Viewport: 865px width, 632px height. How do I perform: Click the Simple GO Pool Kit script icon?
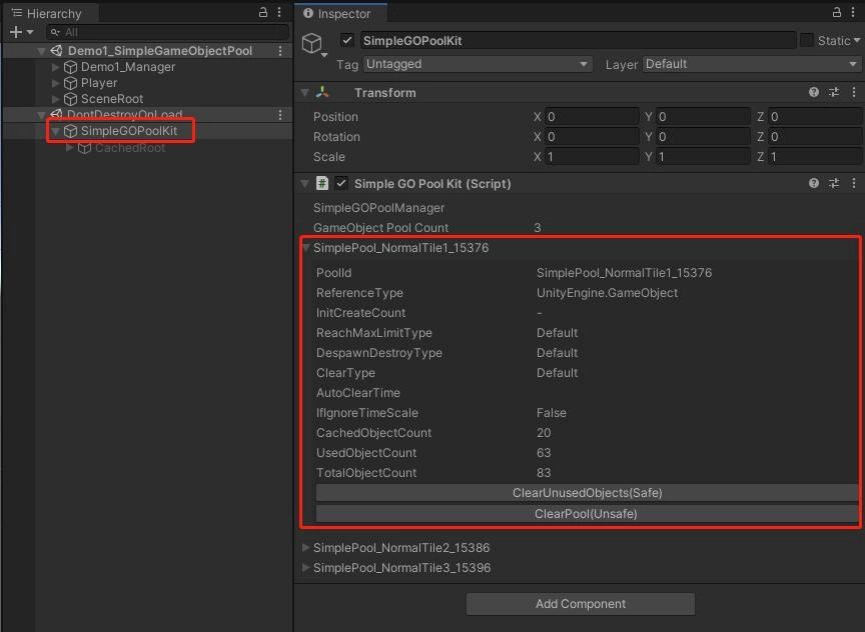[322, 183]
